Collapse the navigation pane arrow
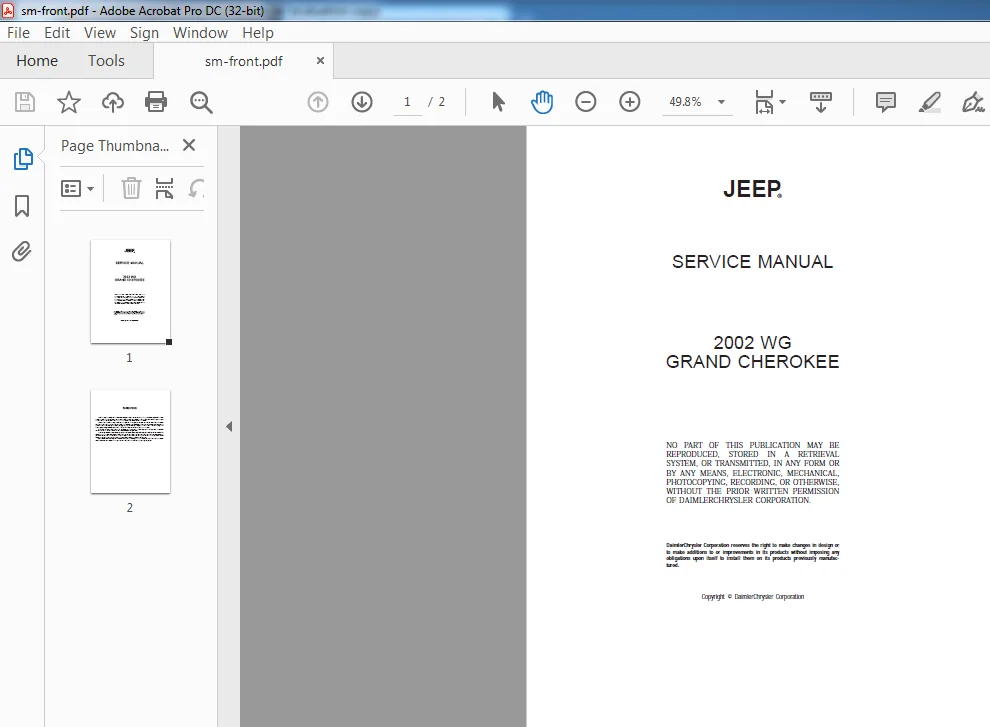This screenshot has height=727, width=990. 229,426
